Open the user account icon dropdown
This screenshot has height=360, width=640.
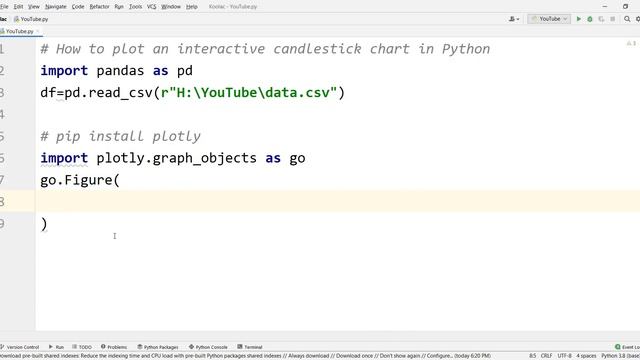click(514, 19)
